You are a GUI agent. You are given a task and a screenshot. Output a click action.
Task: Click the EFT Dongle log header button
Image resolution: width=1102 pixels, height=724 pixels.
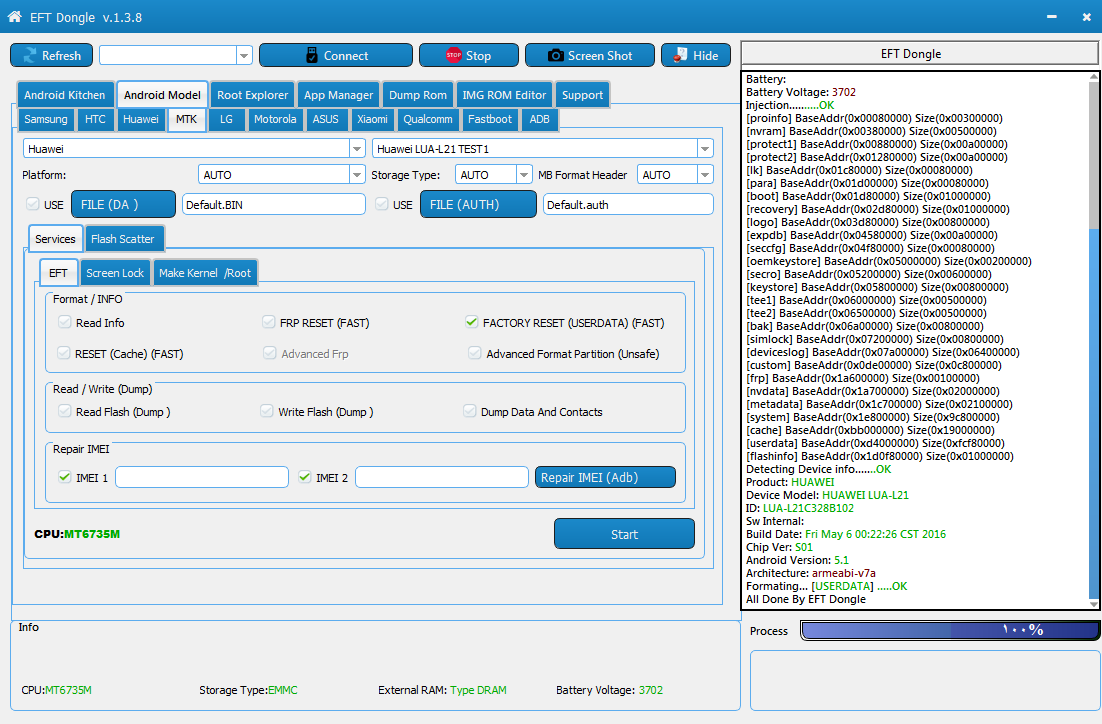[x=919, y=54]
